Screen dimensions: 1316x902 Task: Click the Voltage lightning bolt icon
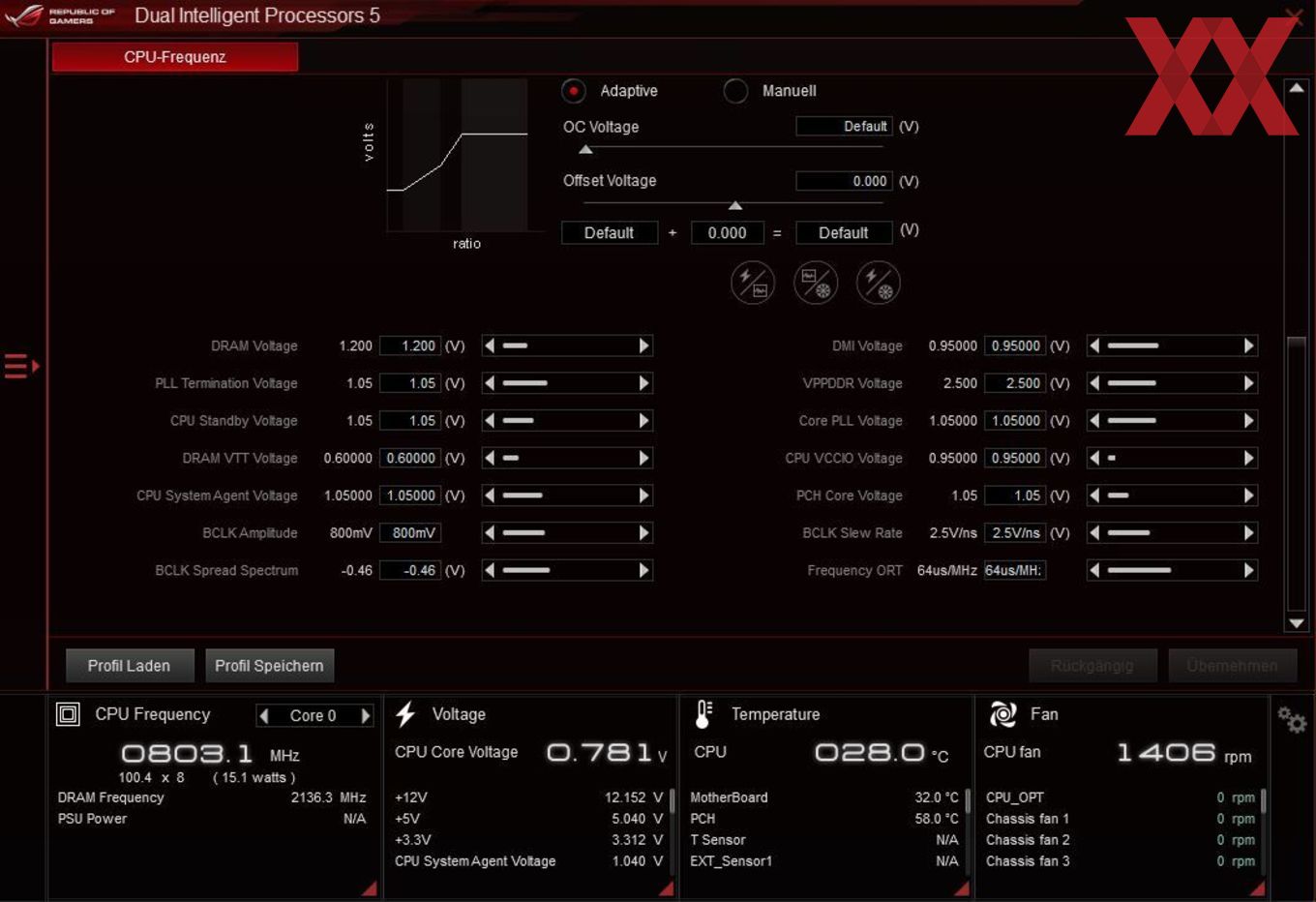click(405, 714)
